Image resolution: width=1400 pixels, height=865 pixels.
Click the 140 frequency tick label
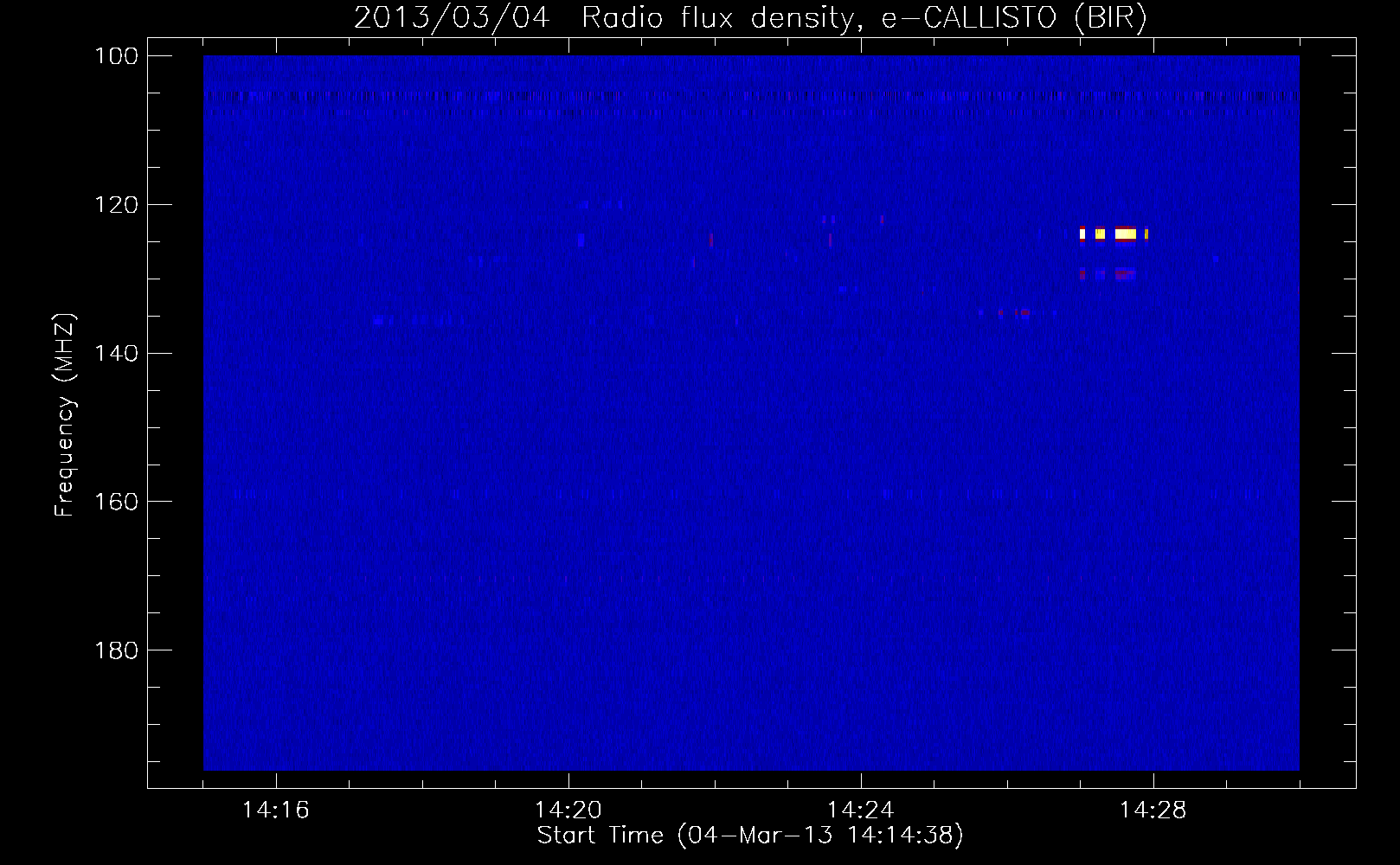pos(117,354)
